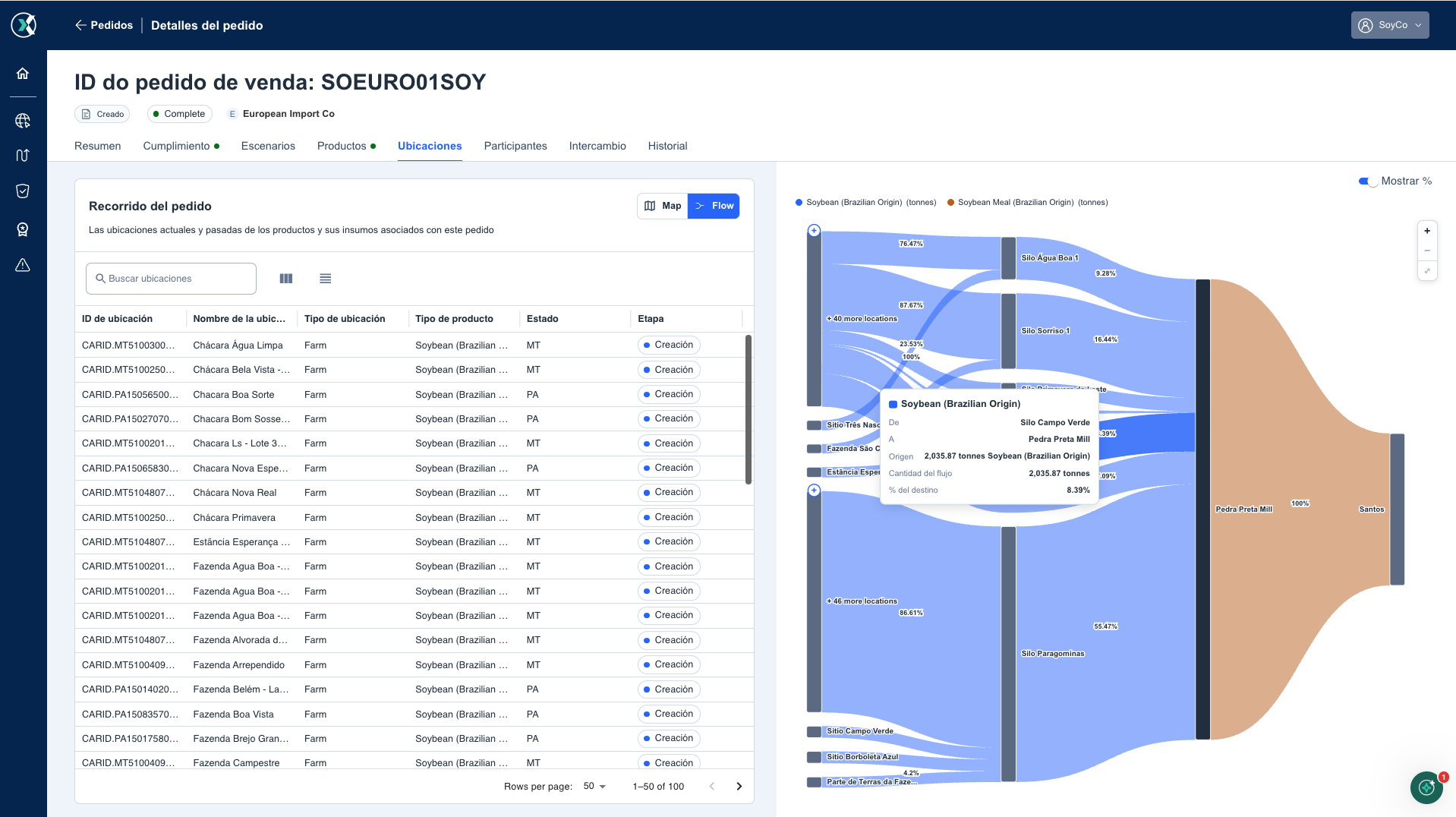Open the globe network icon in sidebar
This screenshot has height=817, width=1456.
[23, 121]
